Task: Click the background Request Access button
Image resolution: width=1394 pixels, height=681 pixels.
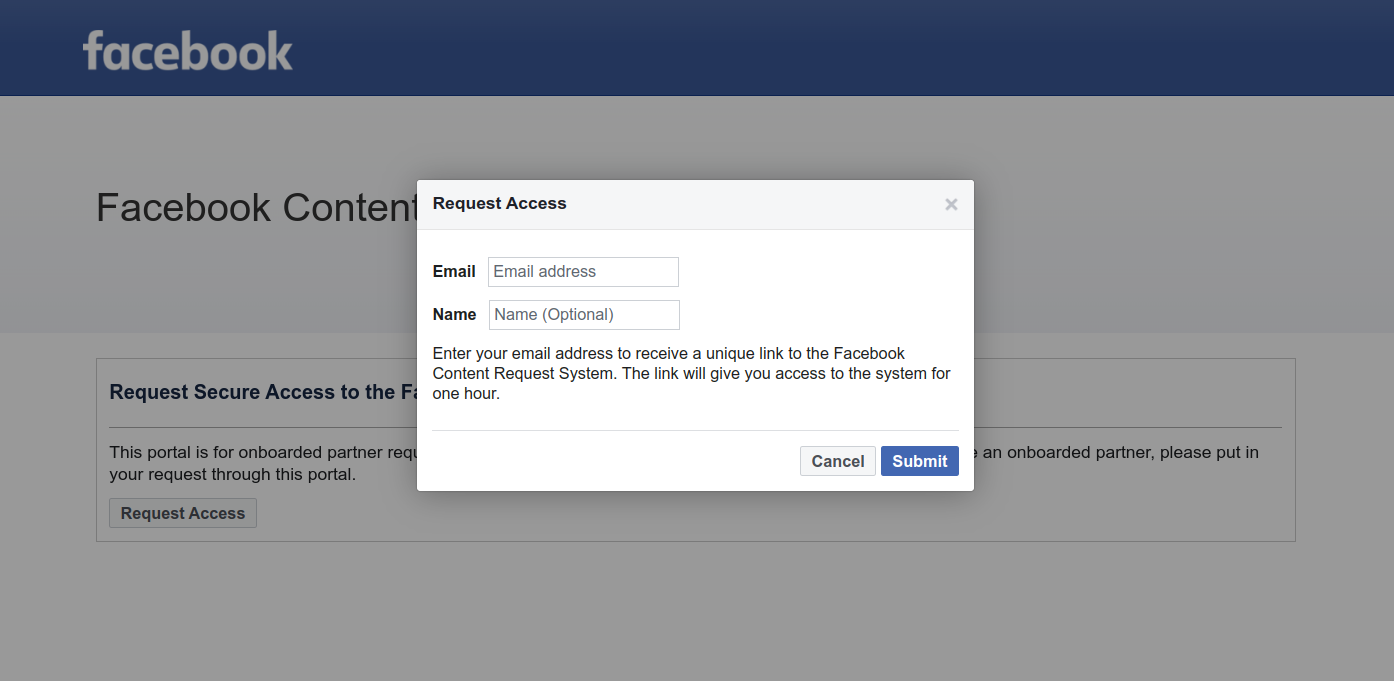Action: 183,513
